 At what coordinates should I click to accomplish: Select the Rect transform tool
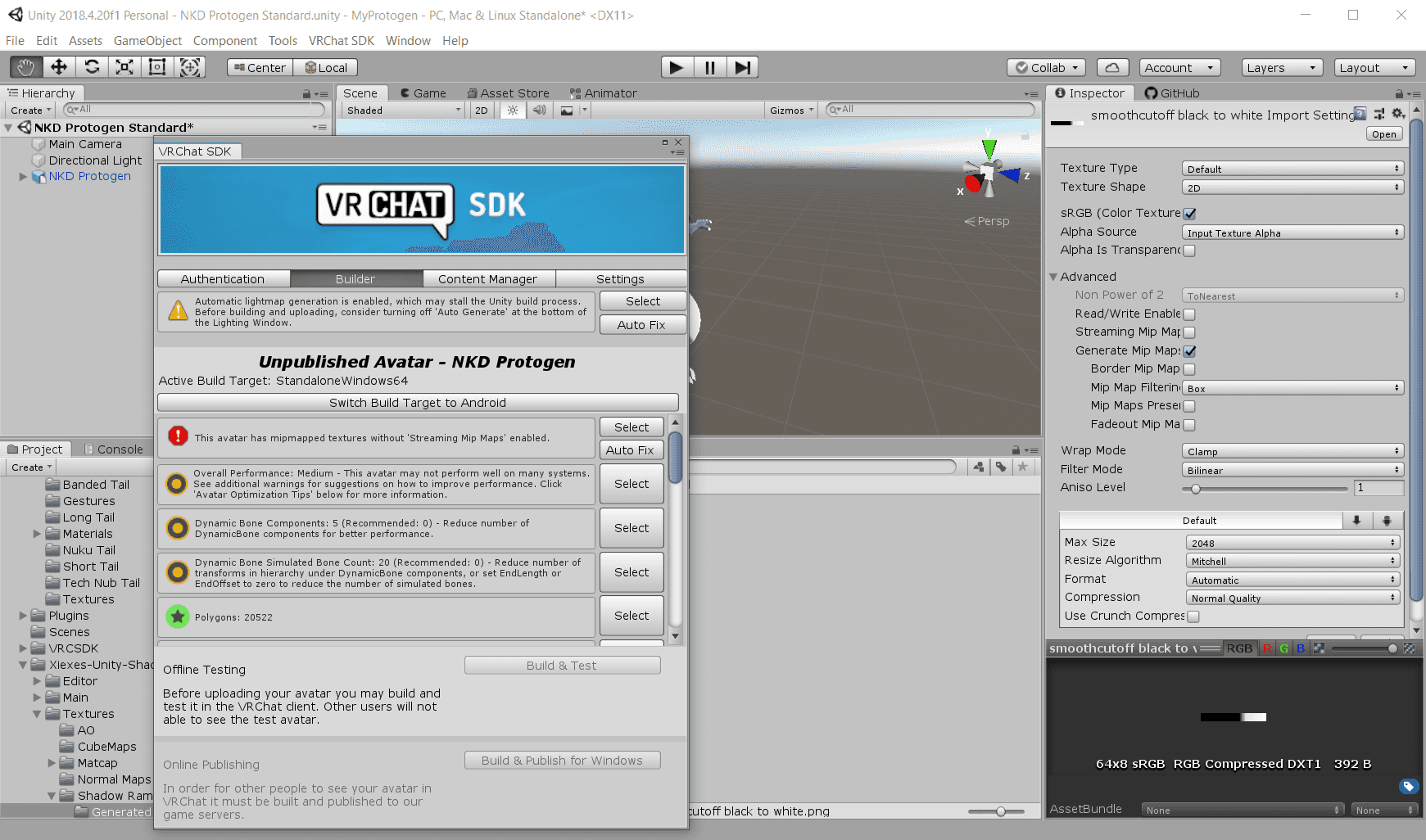157,67
